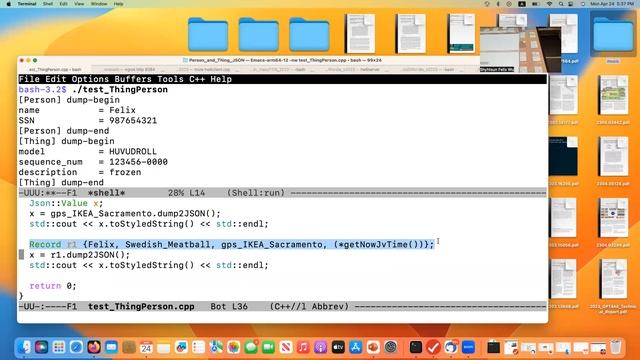Open Calendar showing 24 in dock
Screen dimensions: 640x360
point(146,347)
